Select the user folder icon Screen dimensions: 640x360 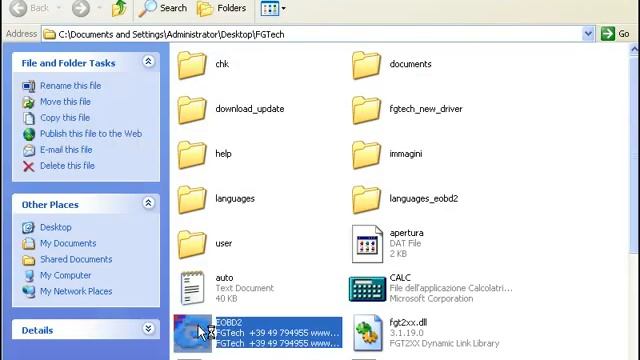[x=192, y=244]
